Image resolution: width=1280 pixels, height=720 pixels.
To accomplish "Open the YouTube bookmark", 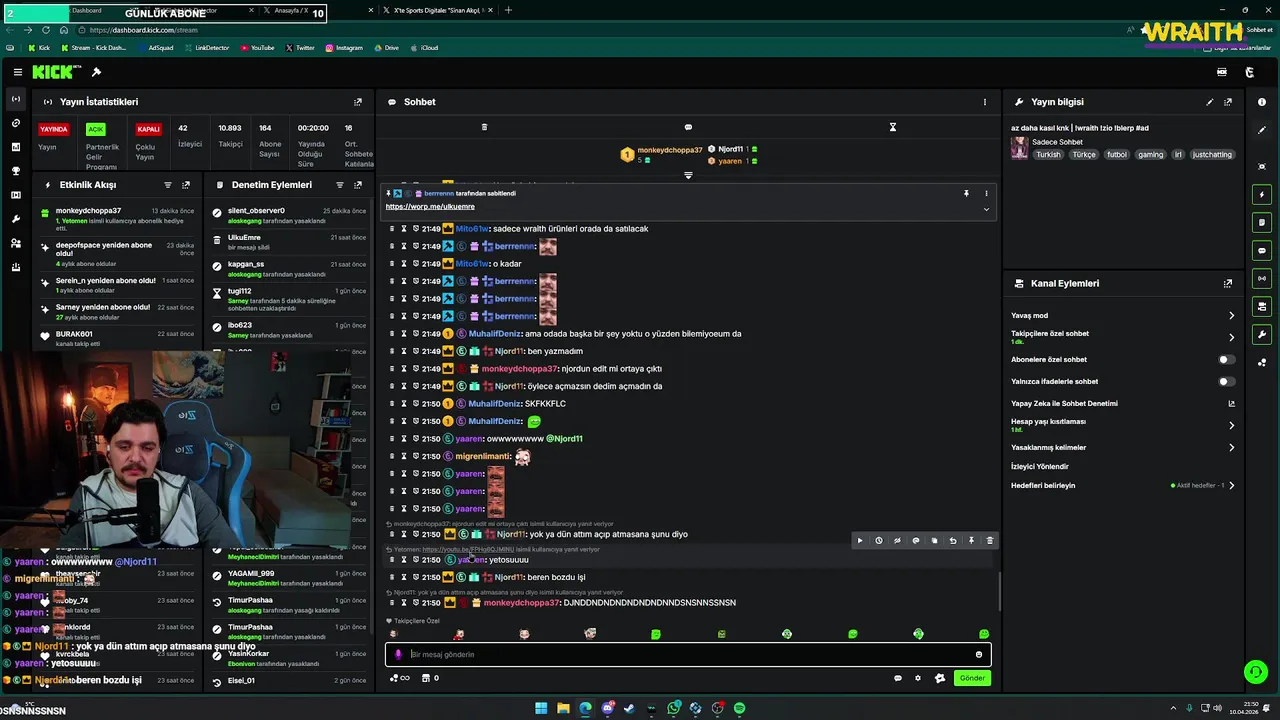I will coord(257,47).
